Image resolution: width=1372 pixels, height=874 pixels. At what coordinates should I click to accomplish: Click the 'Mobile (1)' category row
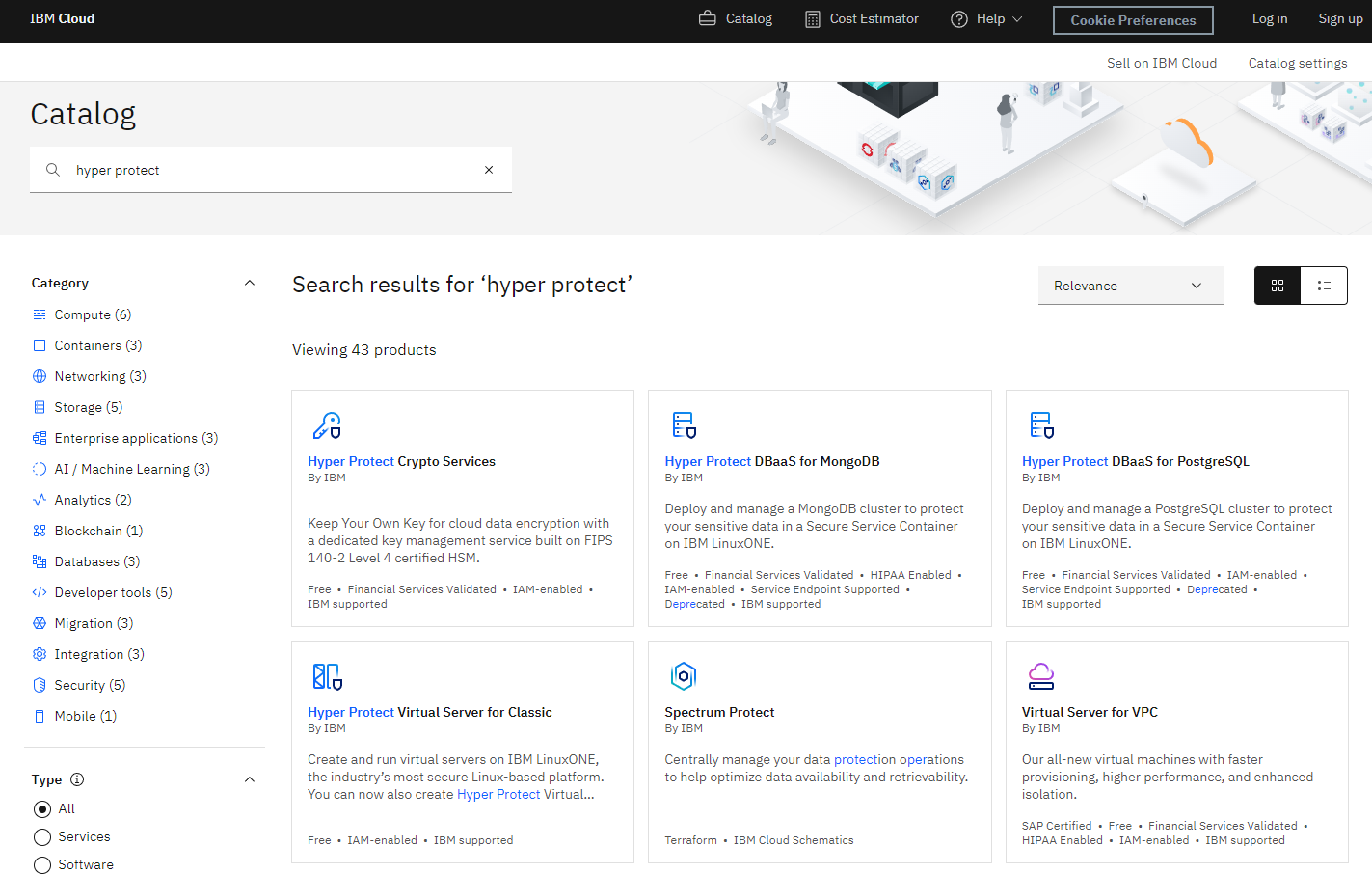point(86,716)
